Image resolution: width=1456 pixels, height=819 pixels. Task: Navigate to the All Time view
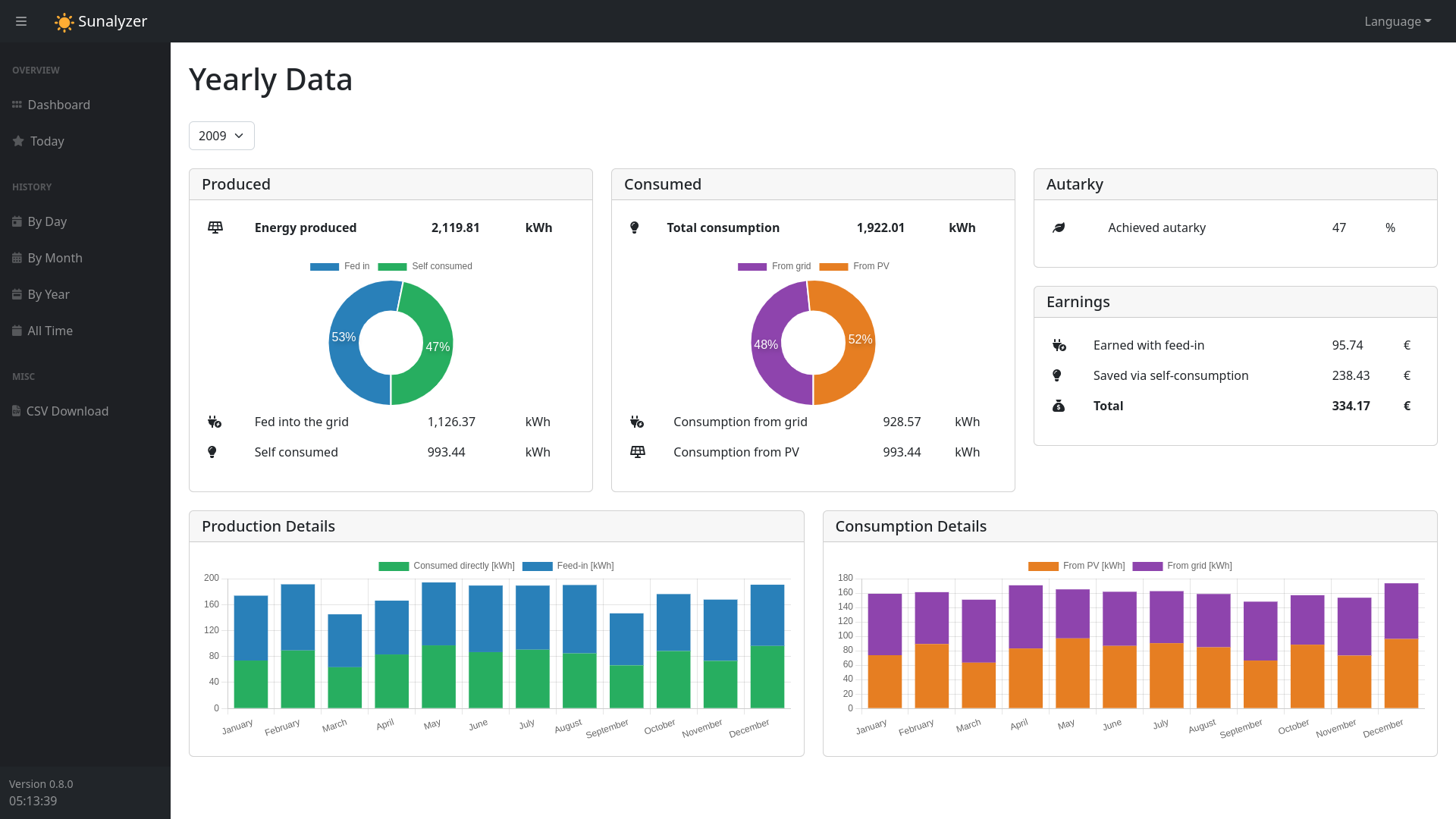pyautogui.click(x=50, y=331)
